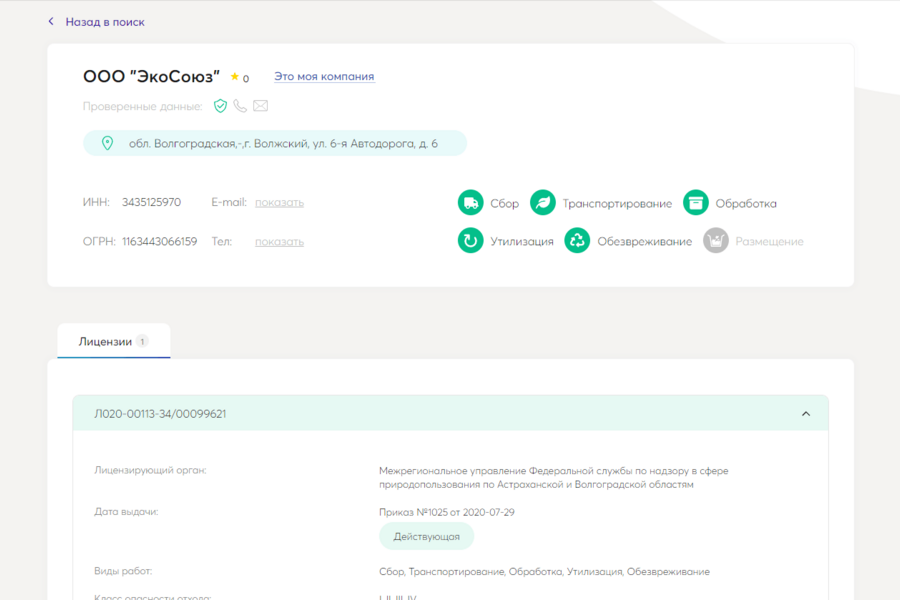900x600 pixels.
Task: Click the Утилизация circular arrow icon
Action: 470,241
